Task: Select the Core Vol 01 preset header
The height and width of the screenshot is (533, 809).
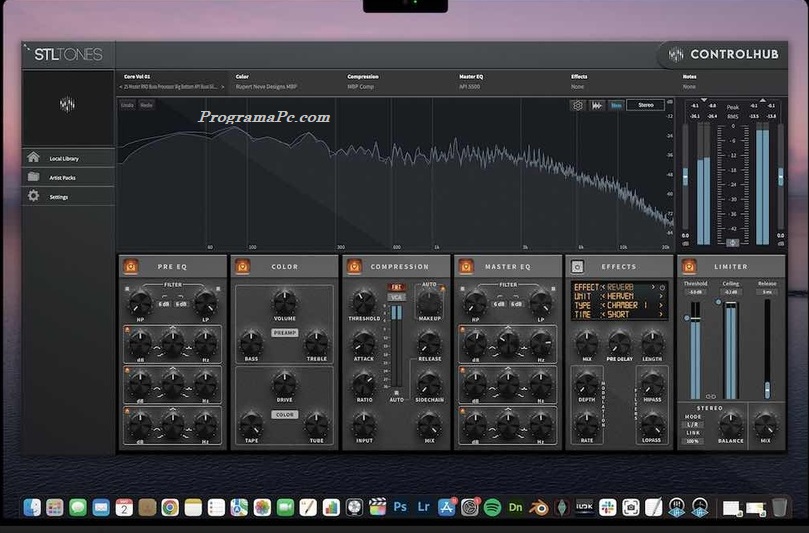Action: pyautogui.click(x=137, y=77)
